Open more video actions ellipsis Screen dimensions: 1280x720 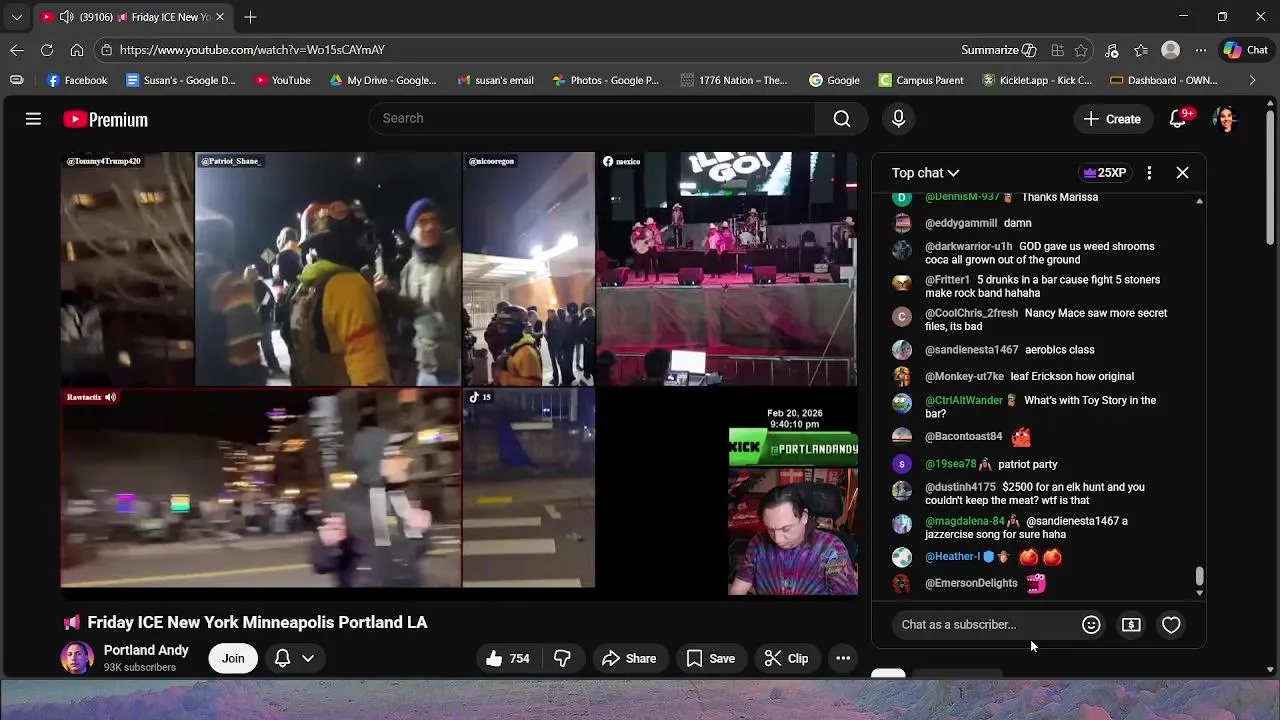click(843, 658)
